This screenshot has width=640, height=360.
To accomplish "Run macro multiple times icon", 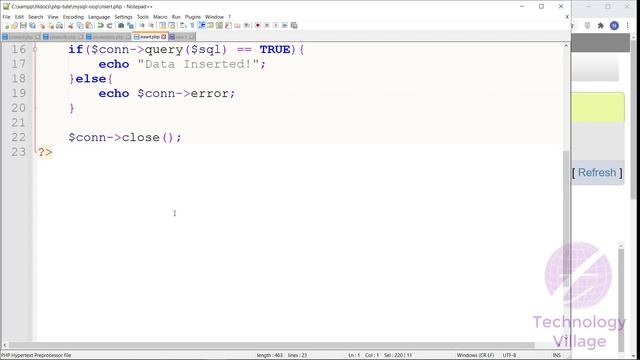I will 284,25.
